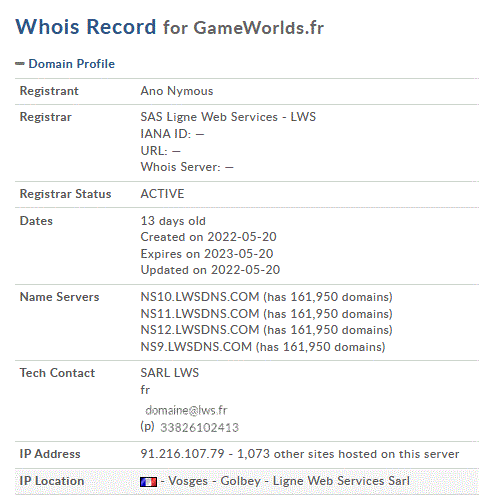
Task: Click the 'Name Servers' row label
Action: (x=59, y=297)
